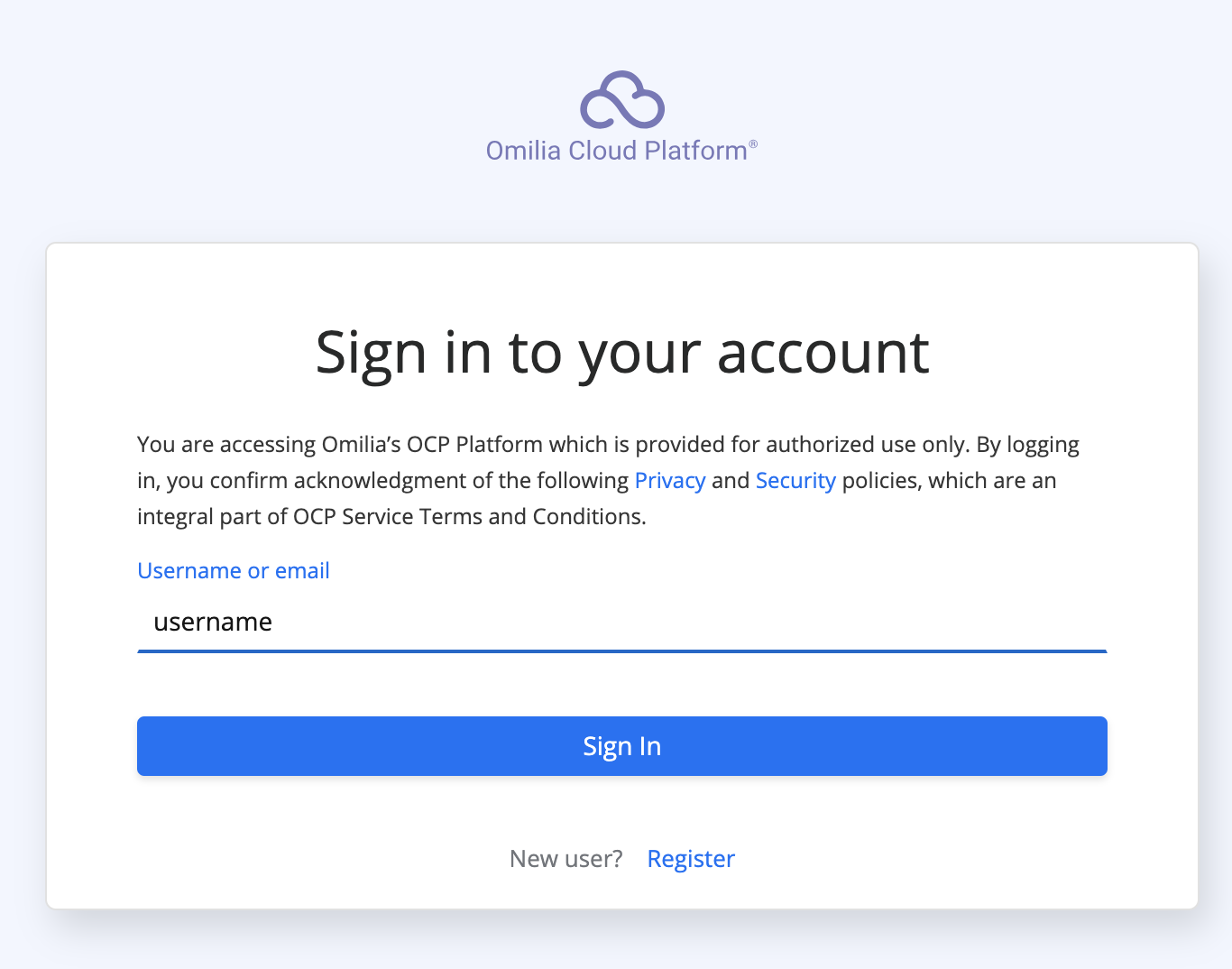This screenshot has height=969, width=1232.
Task: Click the Omilia Cloud Platform brand name
Action: pos(616,151)
